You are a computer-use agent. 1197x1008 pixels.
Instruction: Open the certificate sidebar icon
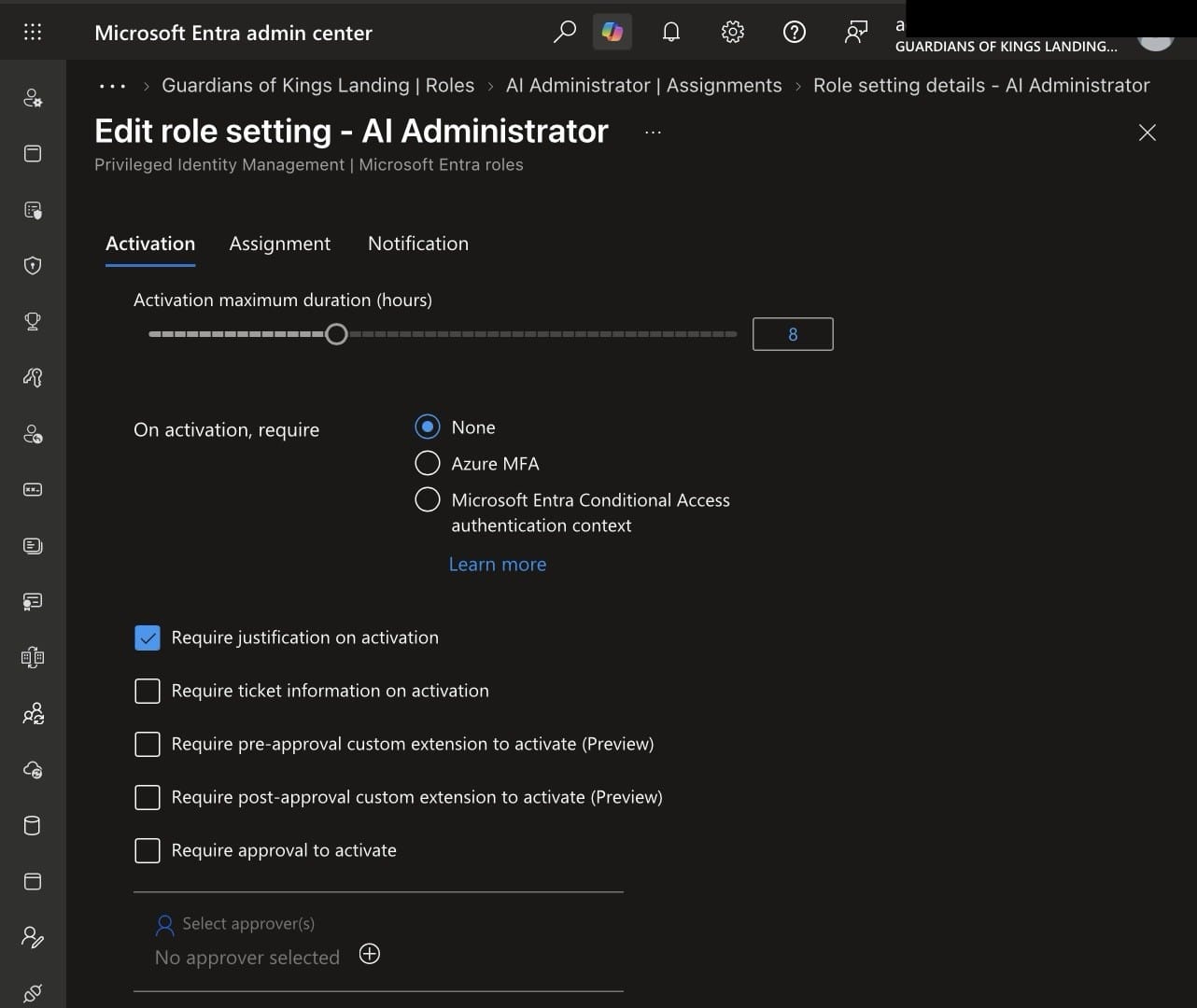(33, 602)
